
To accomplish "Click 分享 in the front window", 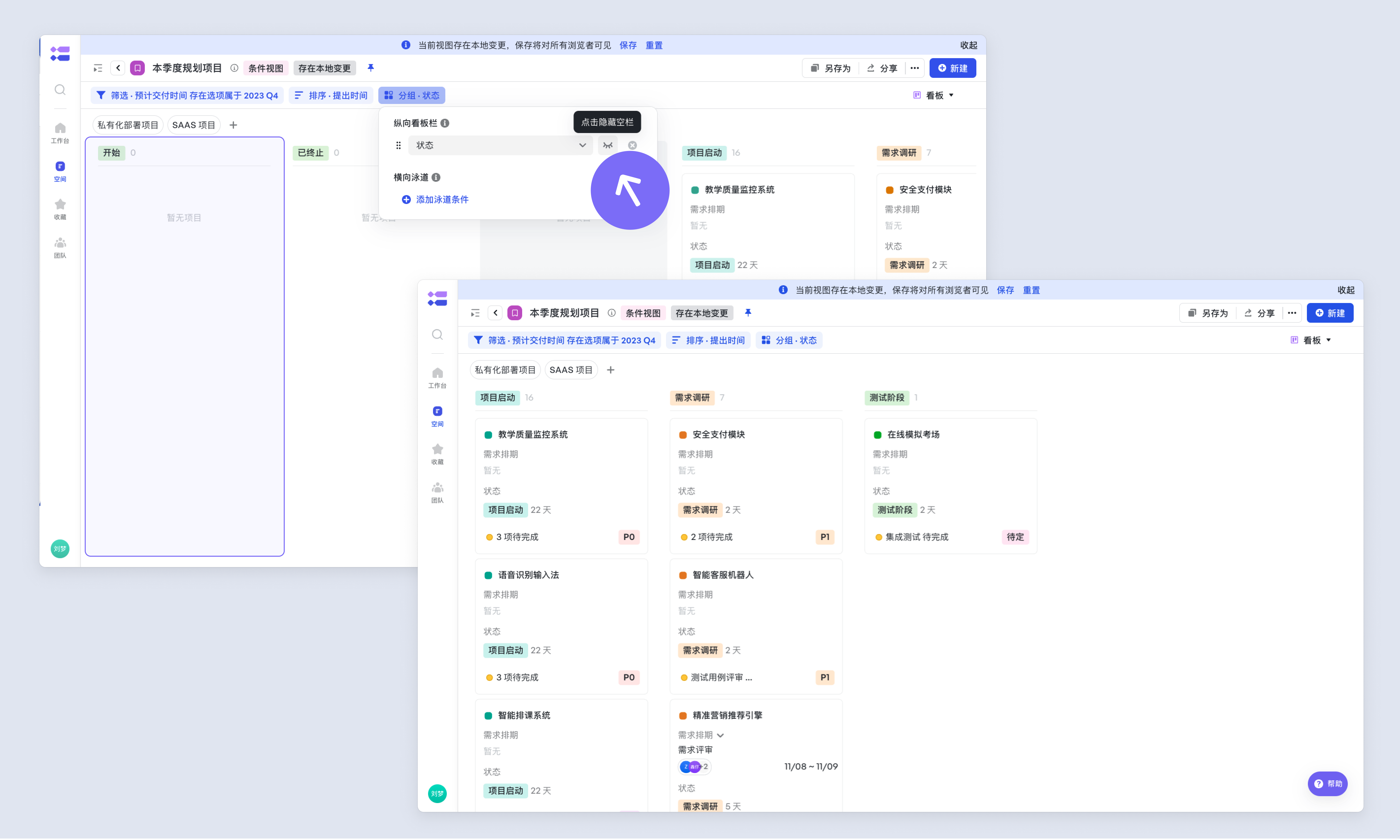I will 1260,313.
